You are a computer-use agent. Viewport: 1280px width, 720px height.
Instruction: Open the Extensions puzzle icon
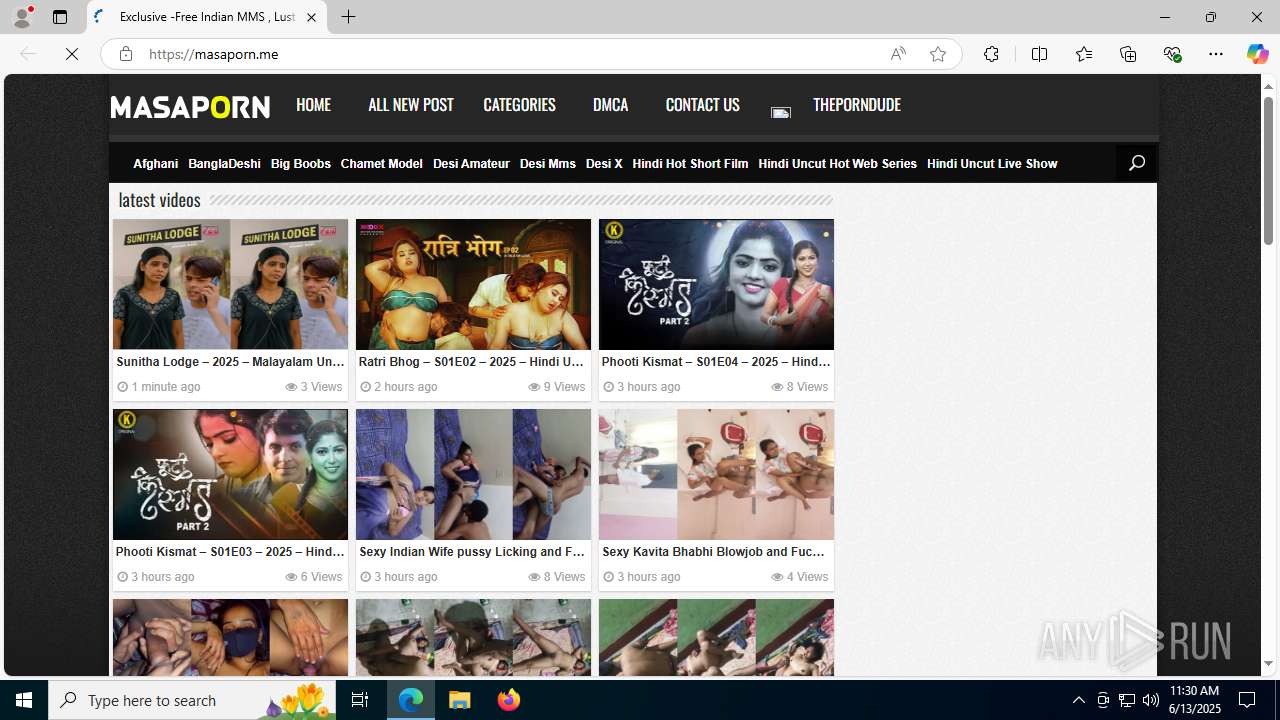[x=991, y=54]
